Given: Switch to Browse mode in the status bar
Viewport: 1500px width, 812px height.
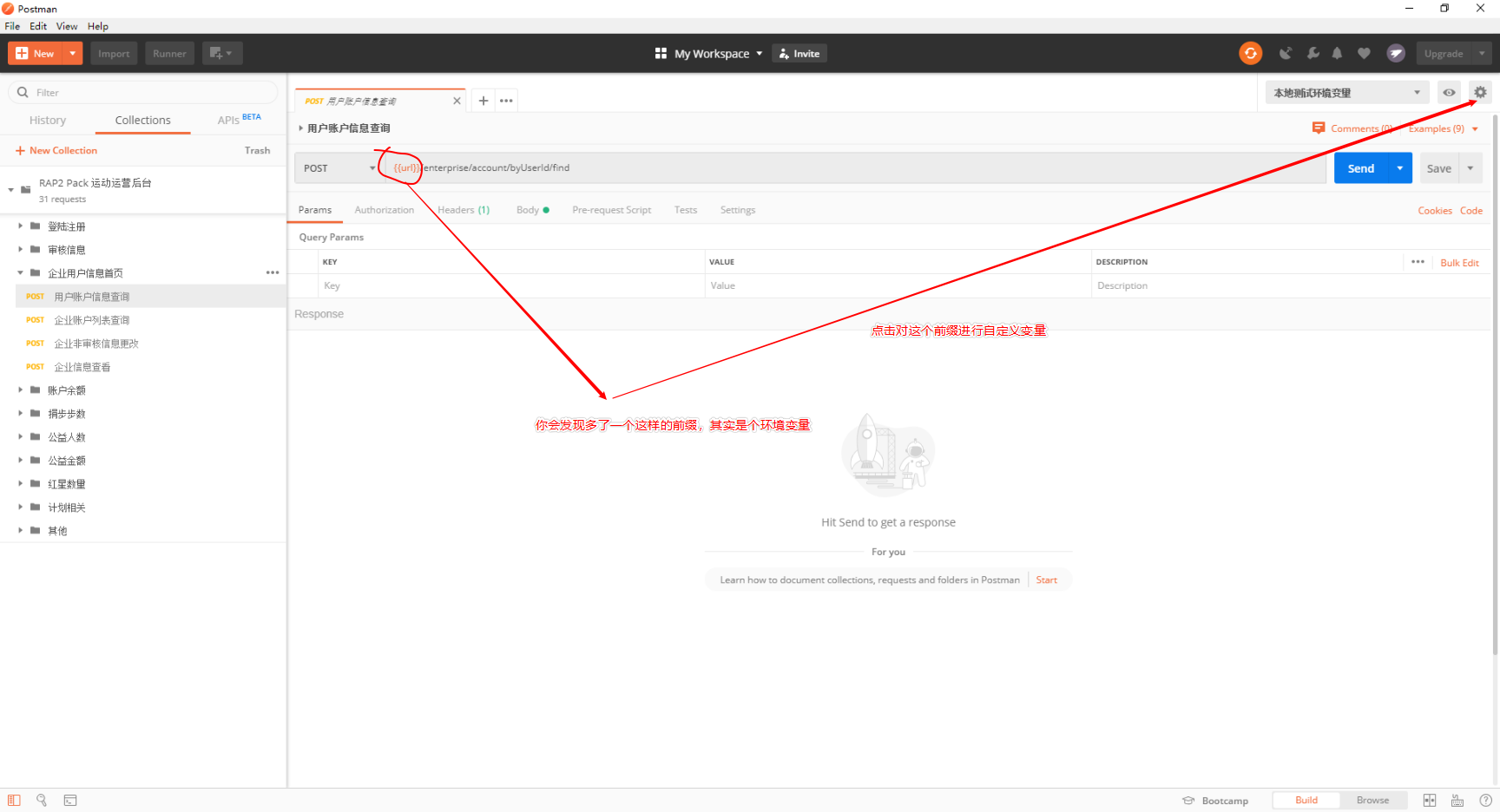Looking at the screenshot, I should (1372, 799).
